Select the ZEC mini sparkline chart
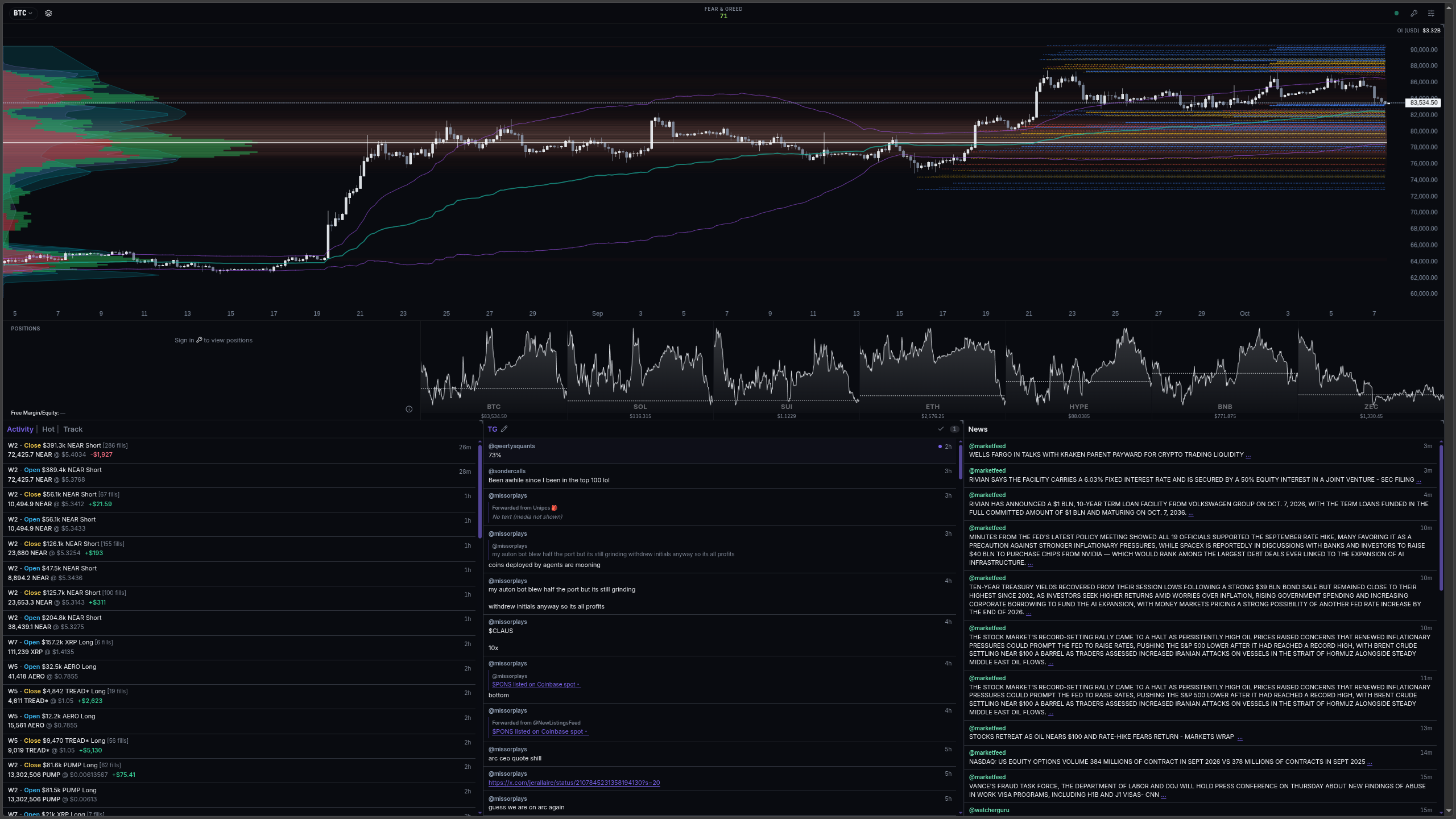1456x819 pixels. tap(1371, 371)
